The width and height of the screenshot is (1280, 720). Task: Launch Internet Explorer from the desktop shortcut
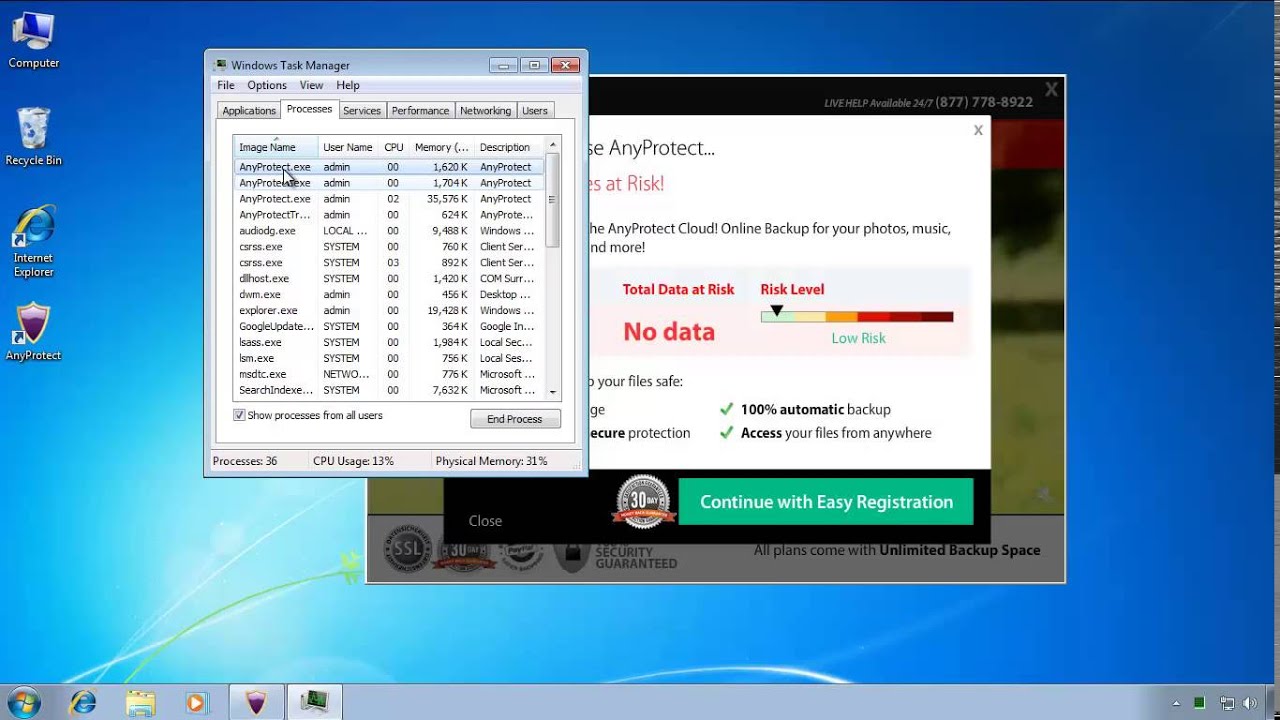(x=33, y=242)
